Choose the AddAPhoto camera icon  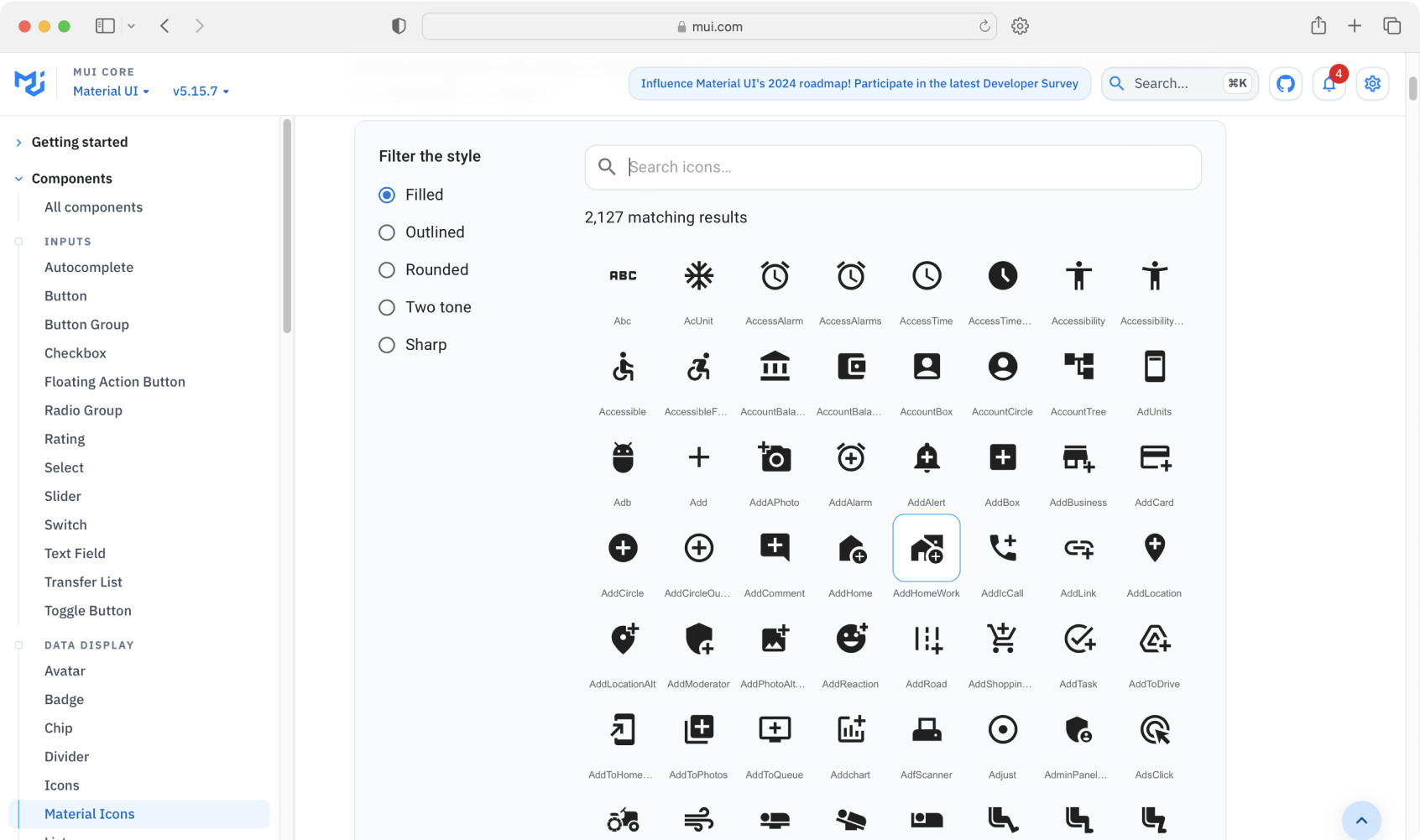[x=775, y=457]
